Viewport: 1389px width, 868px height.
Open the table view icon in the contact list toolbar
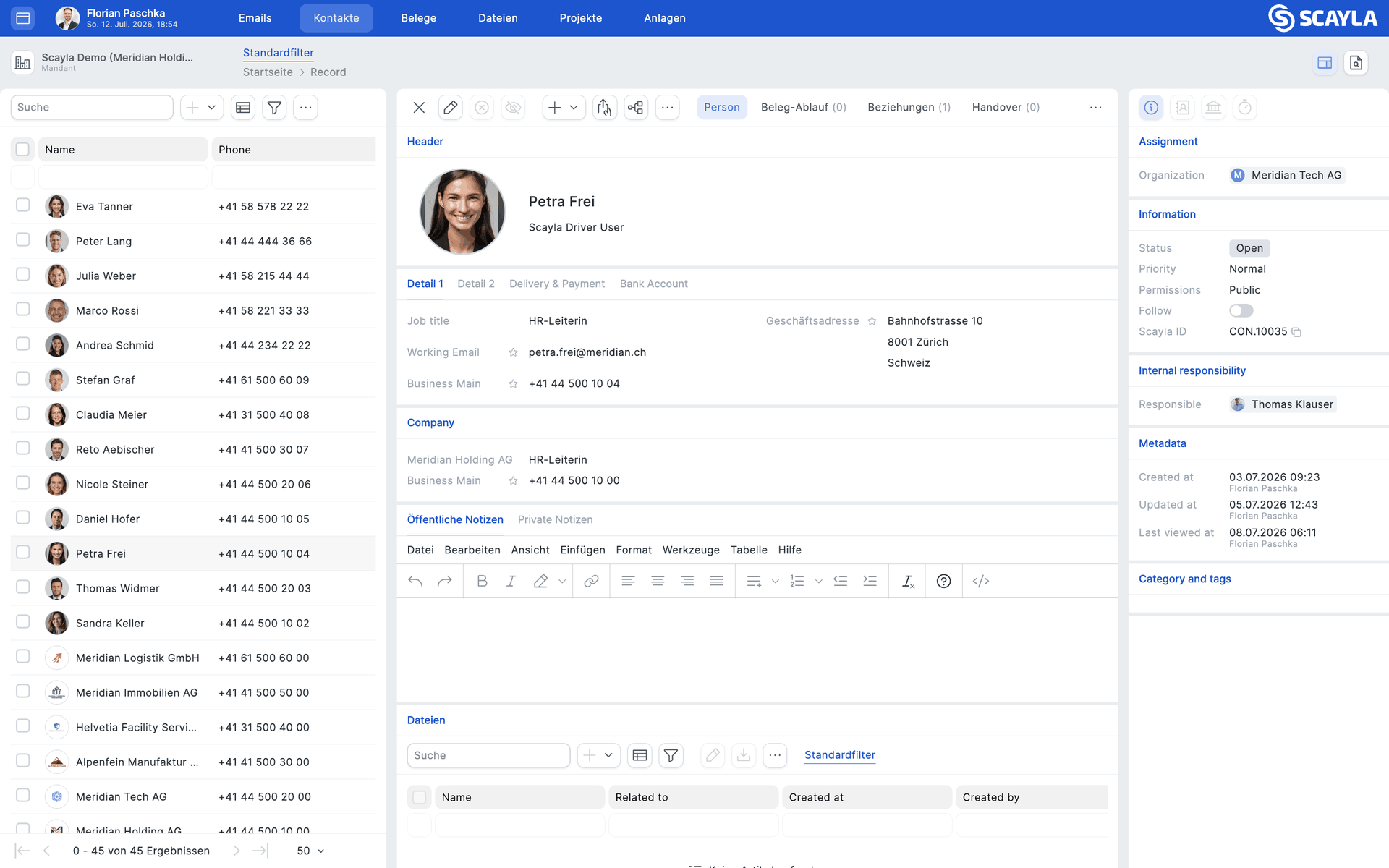243,108
